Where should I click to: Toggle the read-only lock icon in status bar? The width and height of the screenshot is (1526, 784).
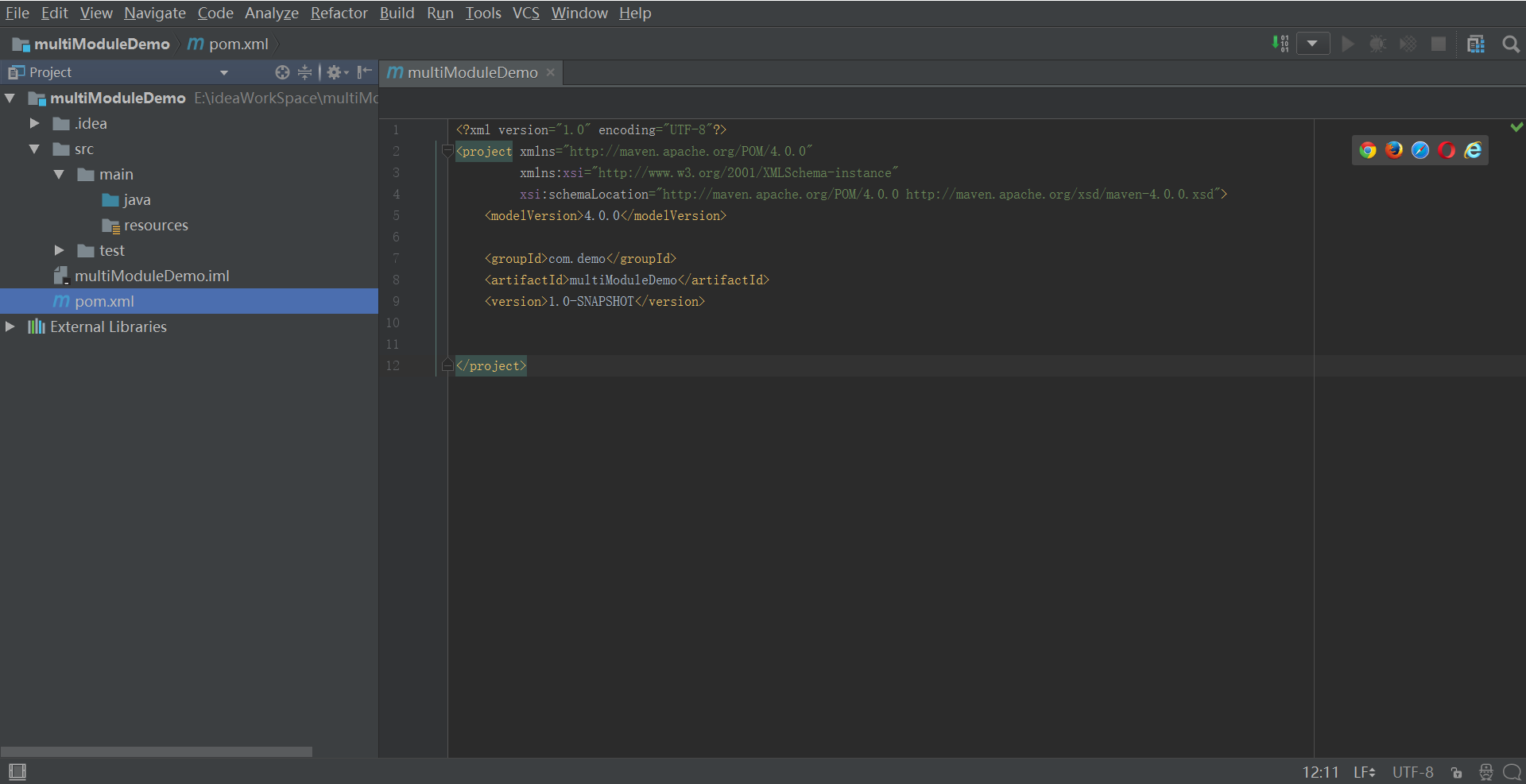pos(1456,772)
